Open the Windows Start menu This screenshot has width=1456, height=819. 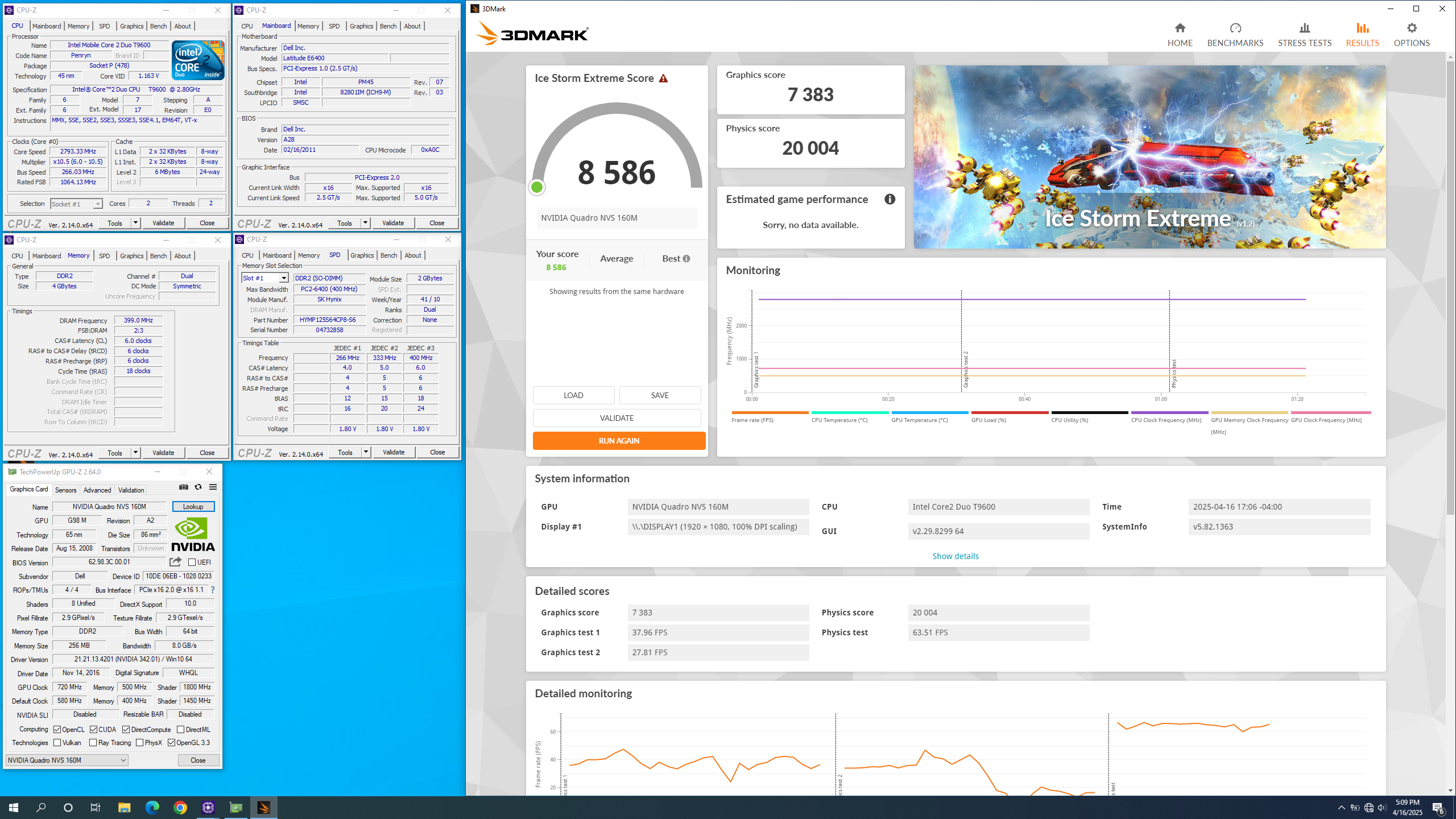point(14,807)
